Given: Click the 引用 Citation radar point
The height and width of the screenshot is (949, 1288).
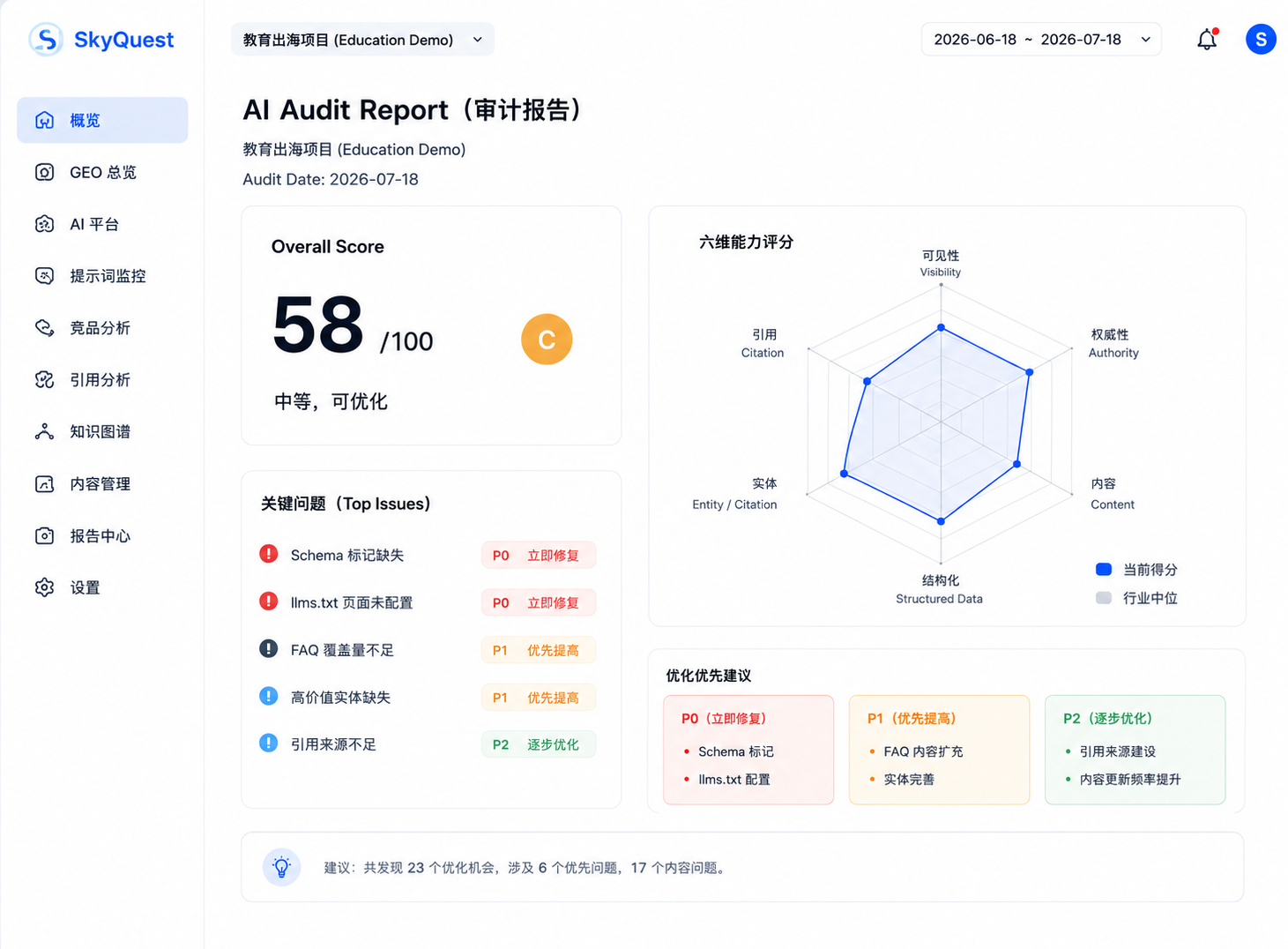Looking at the screenshot, I should tap(867, 381).
